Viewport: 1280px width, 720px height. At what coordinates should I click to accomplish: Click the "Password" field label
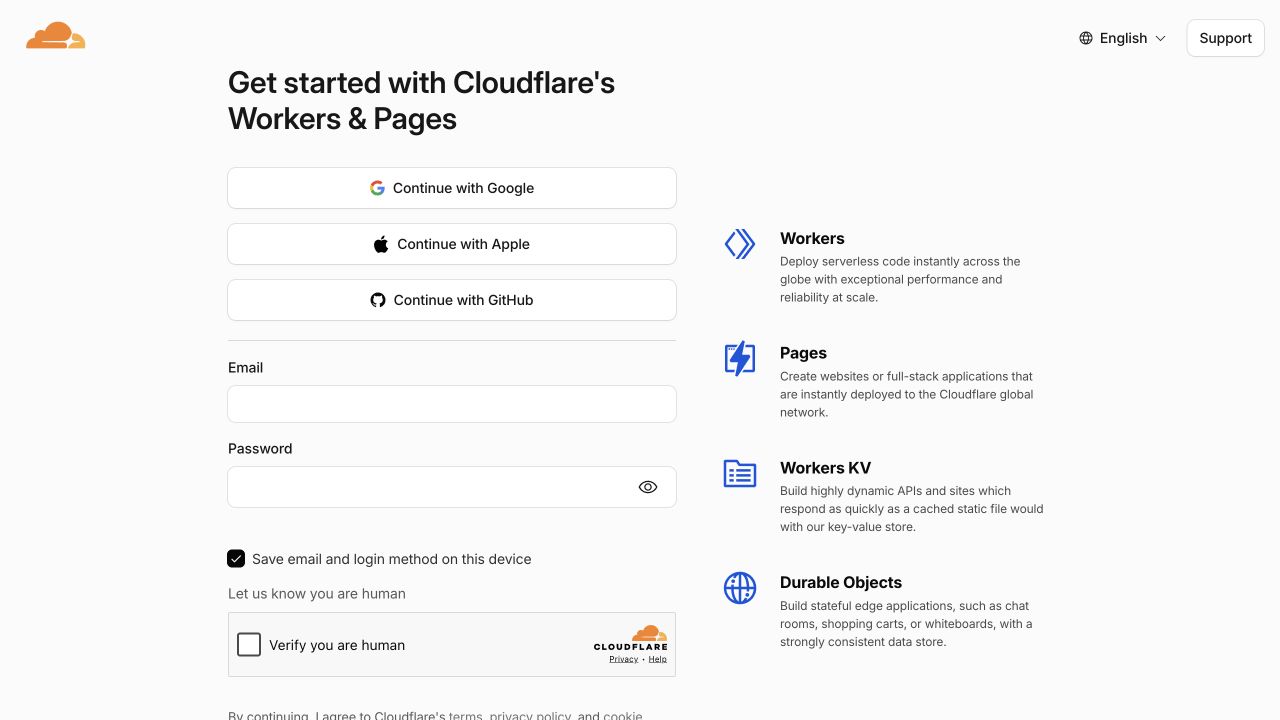[x=260, y=448]
